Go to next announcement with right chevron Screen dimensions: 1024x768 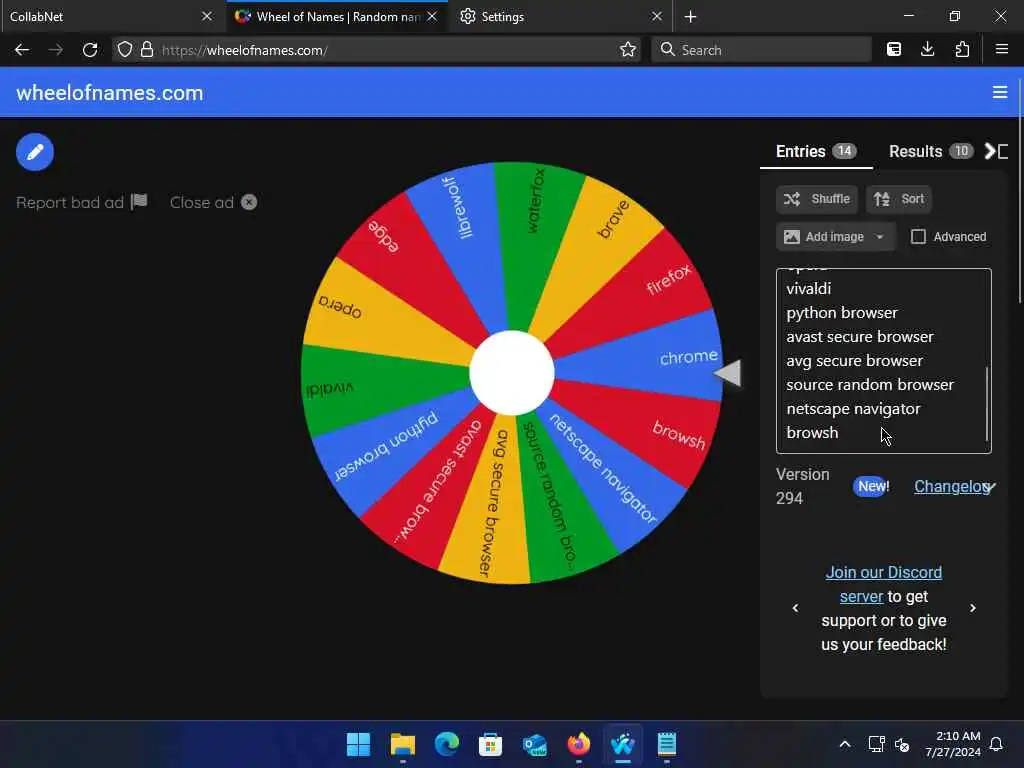[973, 608]
